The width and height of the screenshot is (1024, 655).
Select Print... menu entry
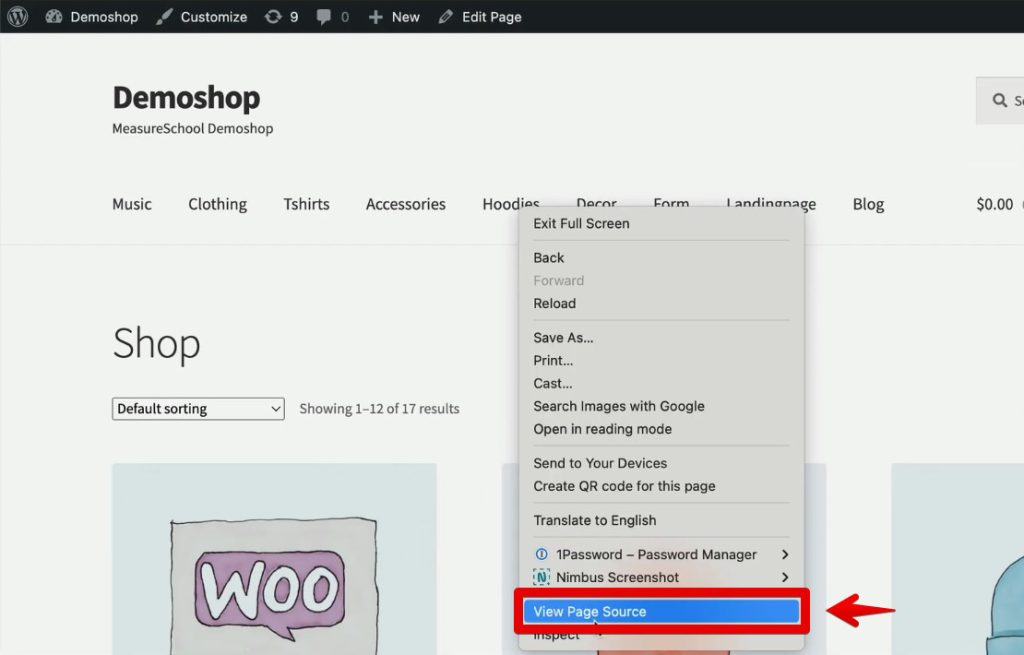[661, 360]
